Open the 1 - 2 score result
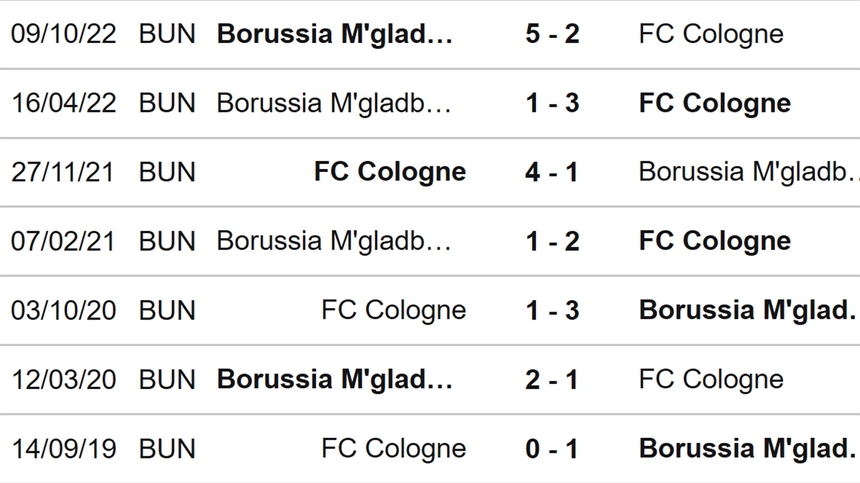This screenshot has width=860, height=483. point(552,241)
